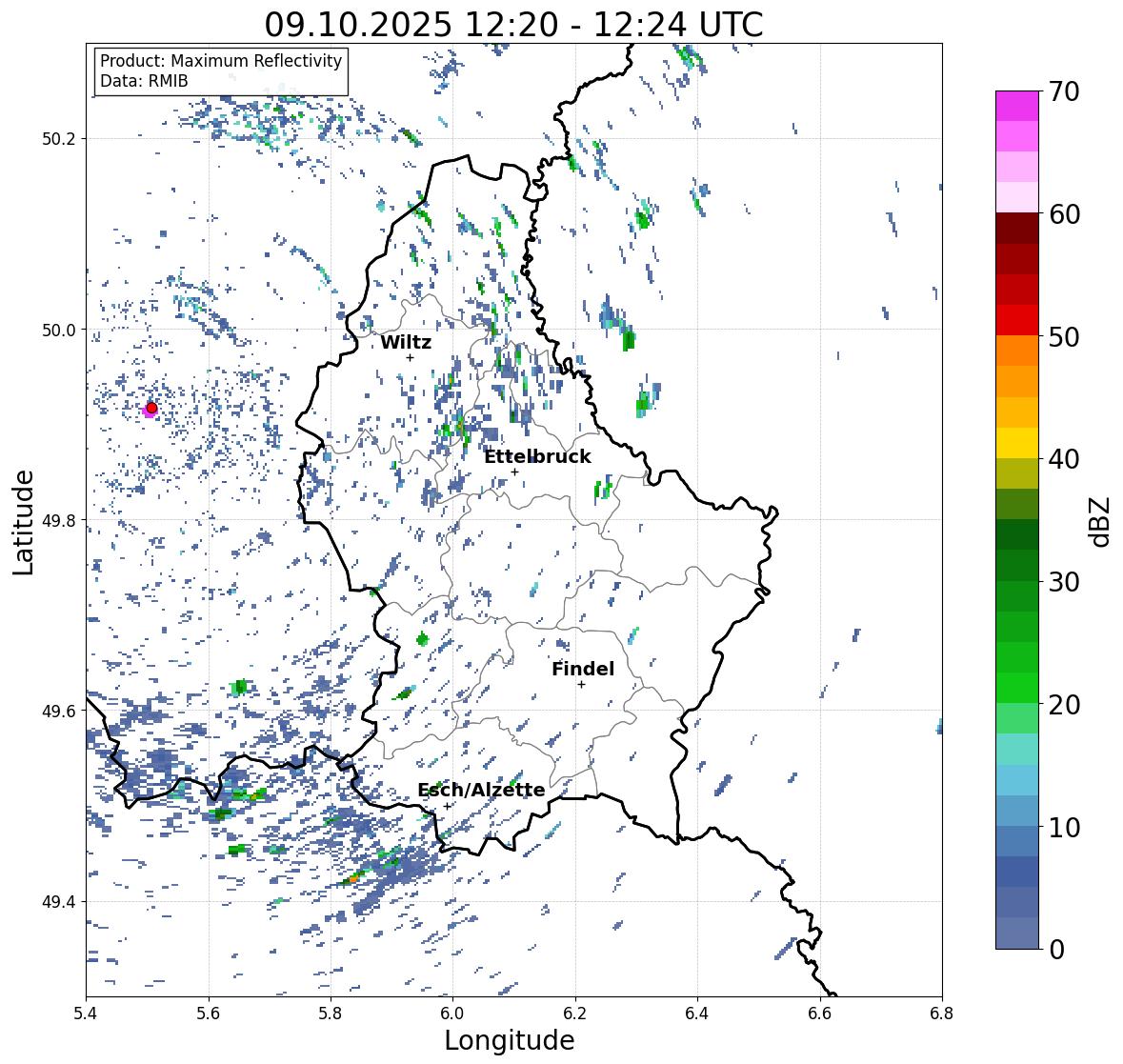Viewport: 1123px width, 1064px height.
Task: Click the cross marker below Wiltz label
Action: pyautogui.click(x=410, y=357)
